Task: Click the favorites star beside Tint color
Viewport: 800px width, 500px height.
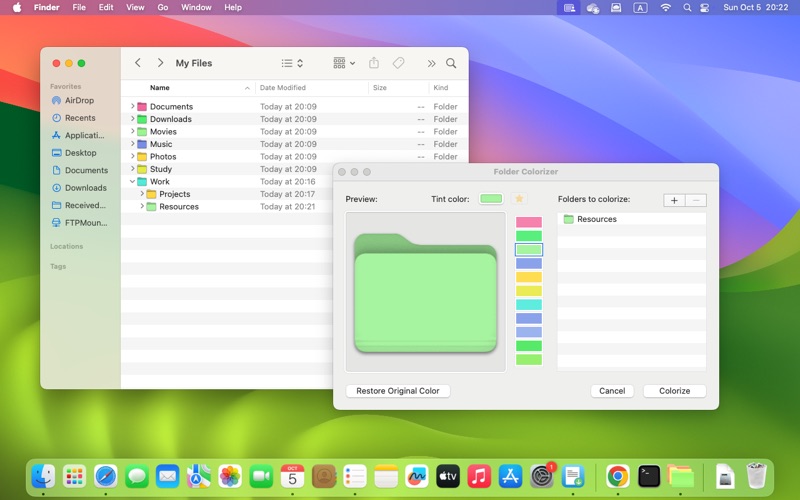Action: [x=519, y=199]
